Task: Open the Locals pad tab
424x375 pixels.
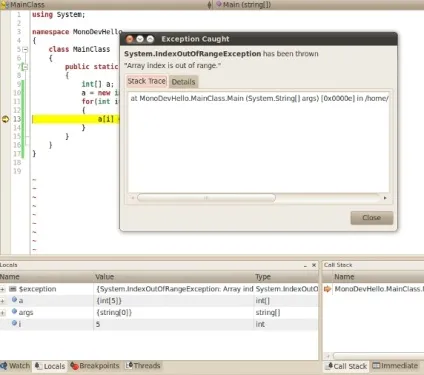Action: [x=50, y=366]
